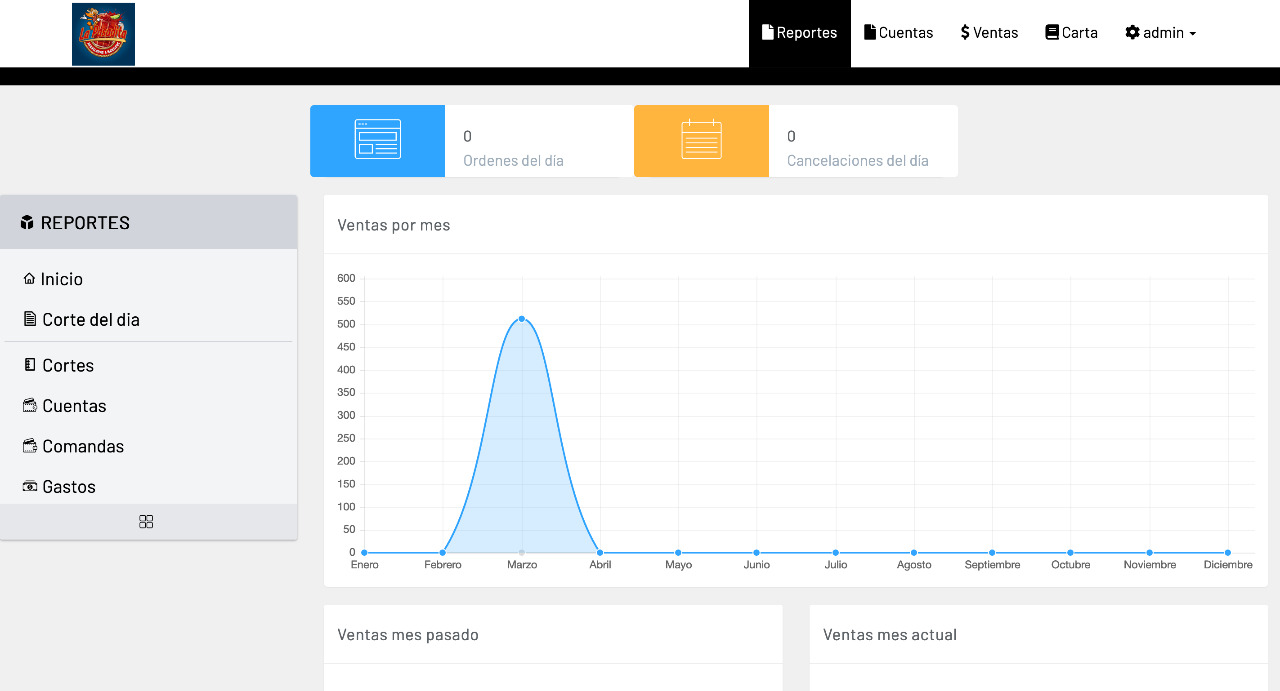Click the Abril data point on chart
Viewport: 1280px width, 691px height.
600,552
